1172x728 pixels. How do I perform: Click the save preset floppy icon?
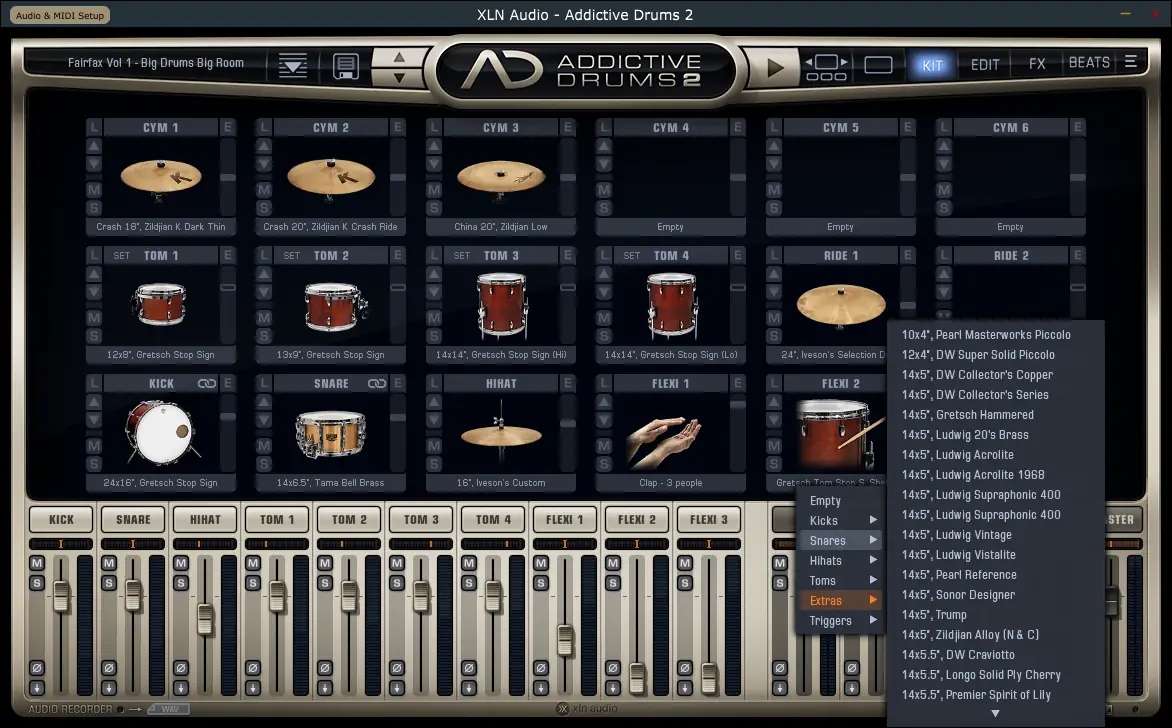pyautogui.click(x=345, y=66)
